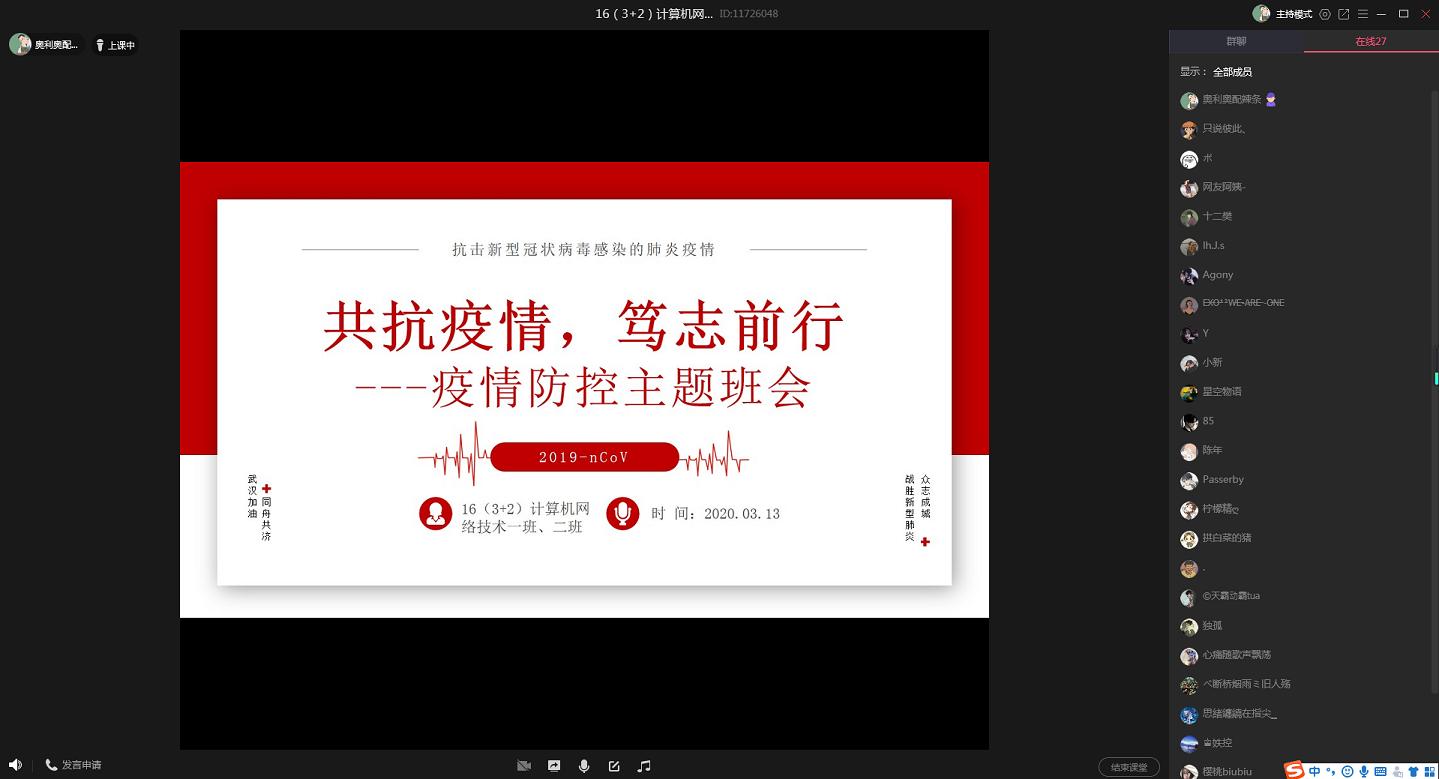Click the Sogou input method logo
This screenshot has width=1439, height=779.
[1294, 770]
